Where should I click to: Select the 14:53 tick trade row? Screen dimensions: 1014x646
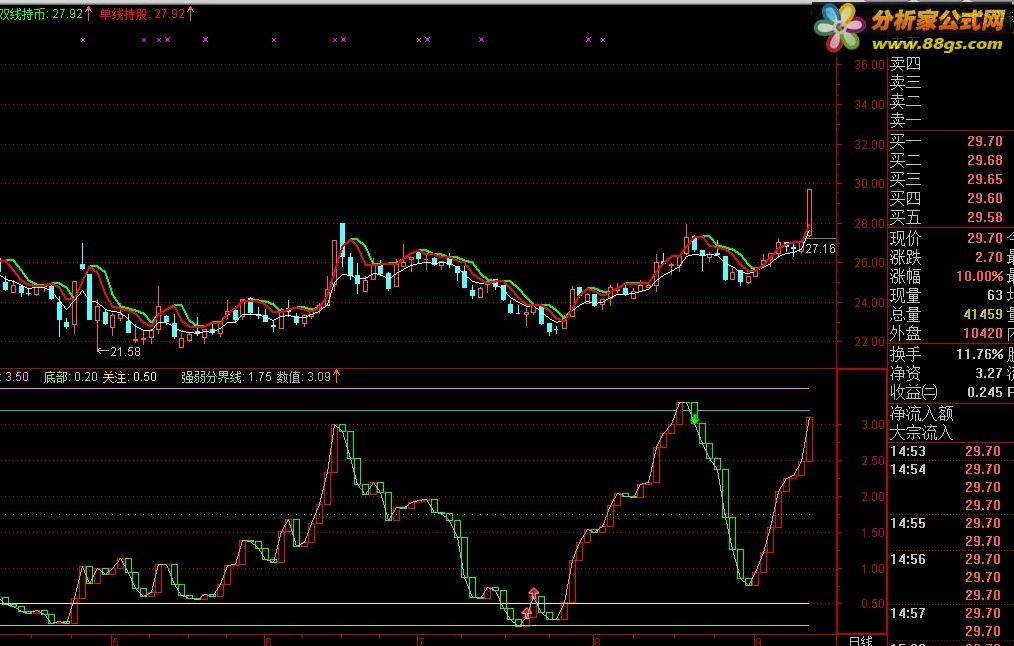951,451
